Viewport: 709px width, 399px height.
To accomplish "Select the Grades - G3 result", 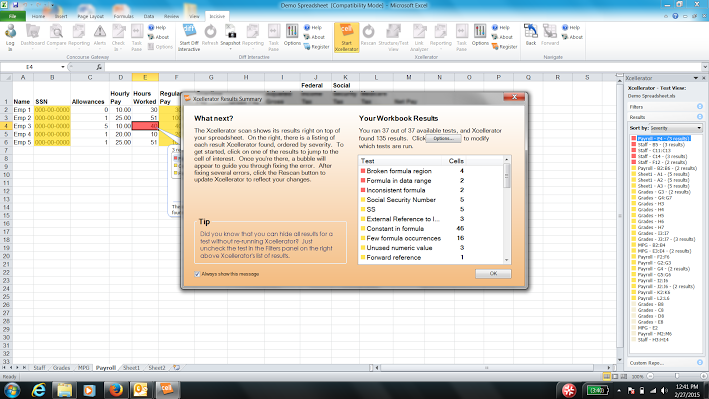I will click(x=661, y=192).
